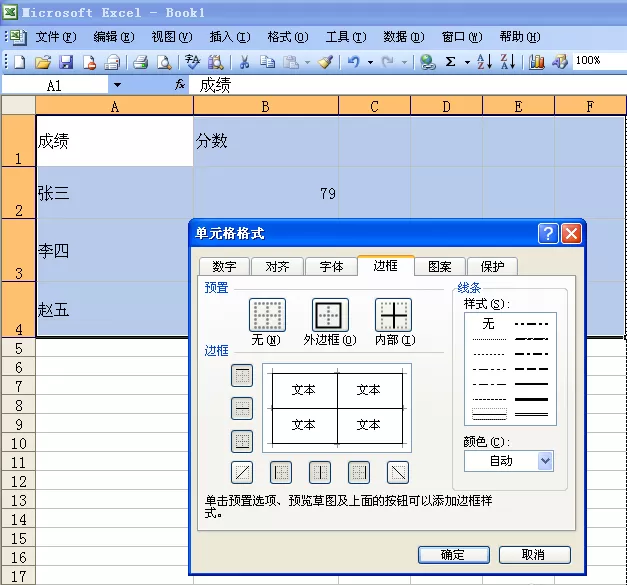This screenshot has height=585, width=627.
Task: Click the formula bar showing 成绩
Action: point(407,85)
